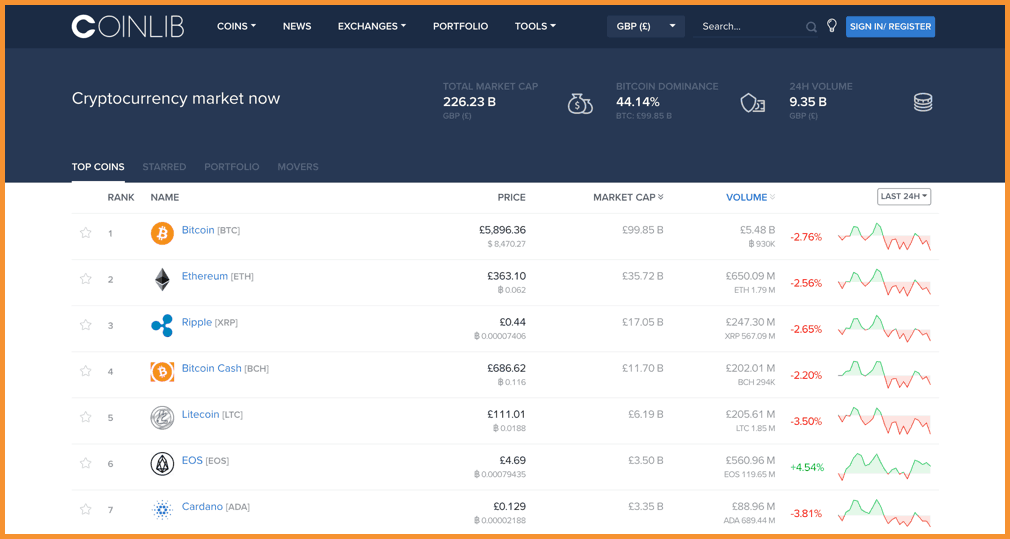Click the -2.76% Bitcoin change value

pos(806,237)
